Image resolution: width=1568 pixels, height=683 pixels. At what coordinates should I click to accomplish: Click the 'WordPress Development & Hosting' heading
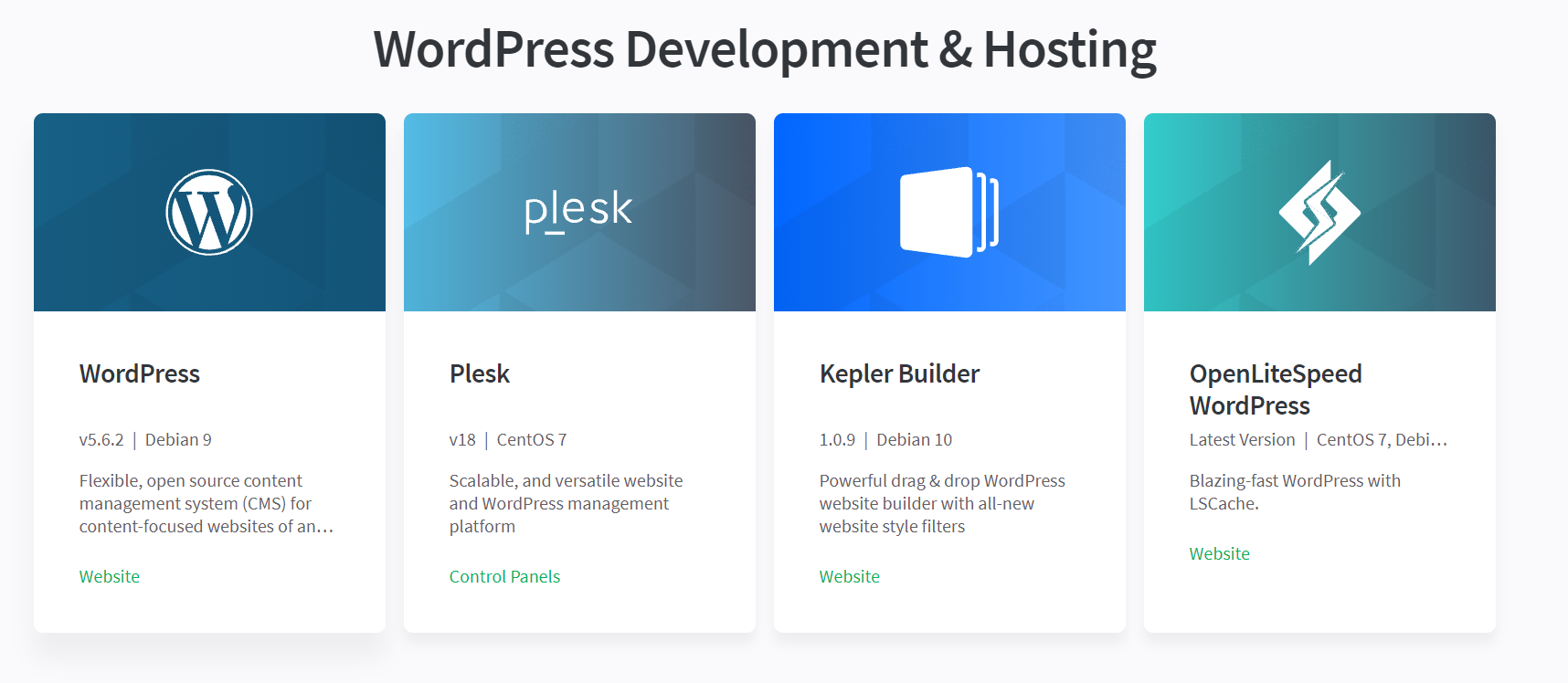pyautogui.click(x=765, y=49)
